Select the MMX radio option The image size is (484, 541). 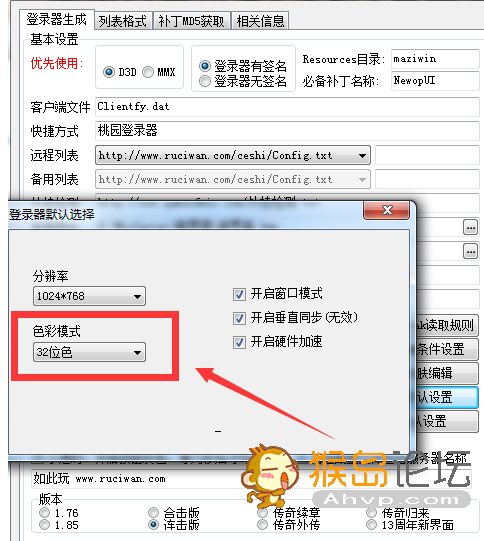[x=148, y=72]
